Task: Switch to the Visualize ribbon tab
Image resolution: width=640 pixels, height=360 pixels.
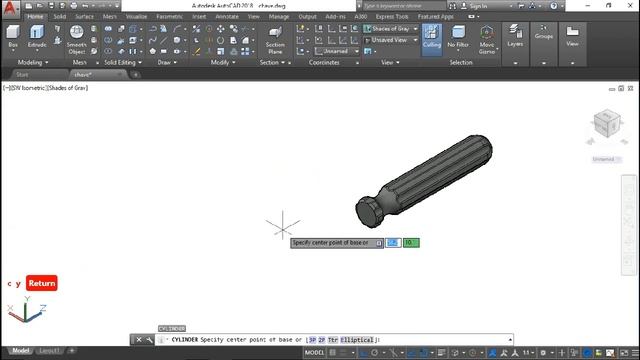Action: (x=136, y=16)
